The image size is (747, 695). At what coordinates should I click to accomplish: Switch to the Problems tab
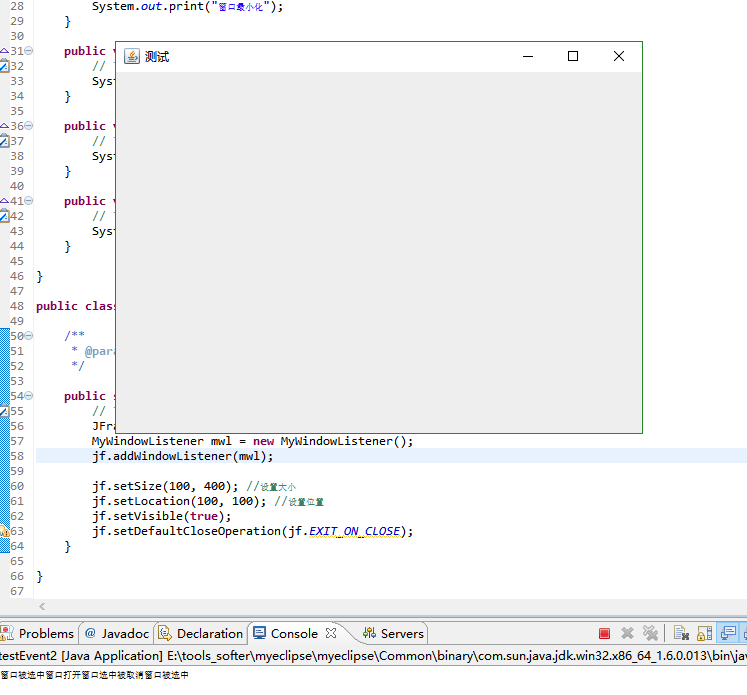click(x=38, y=633)
